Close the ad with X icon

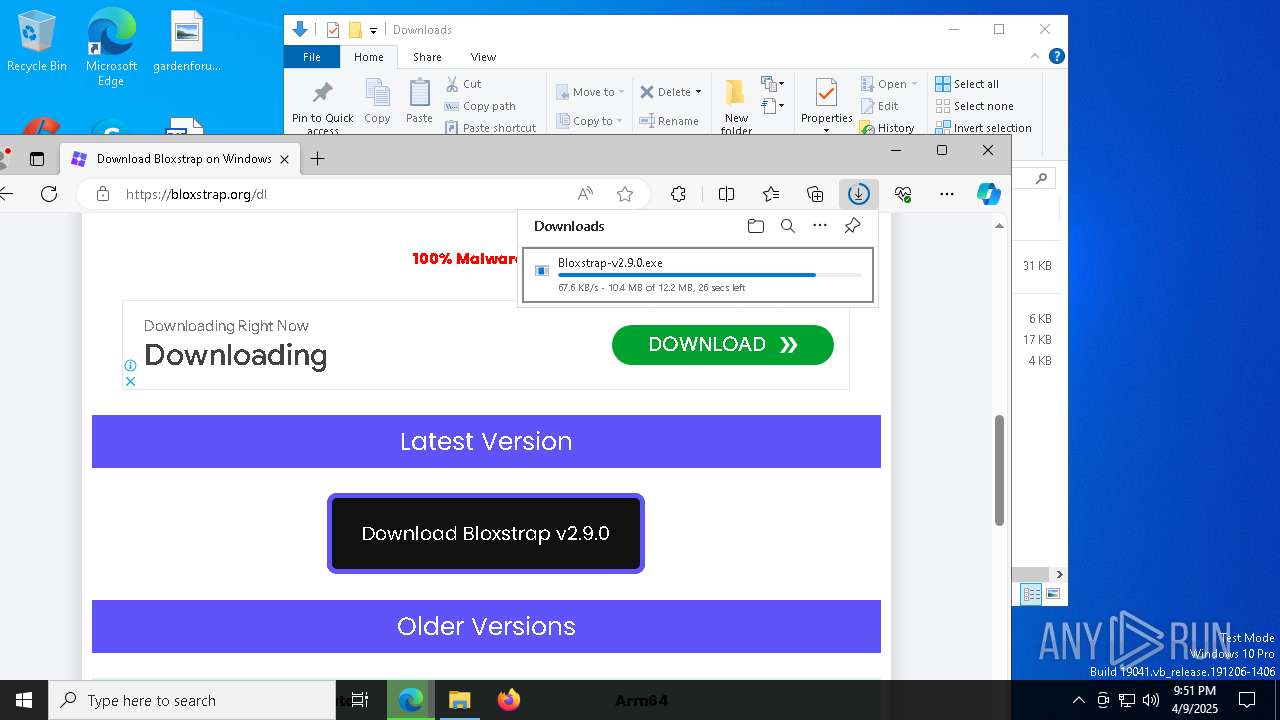130,381
